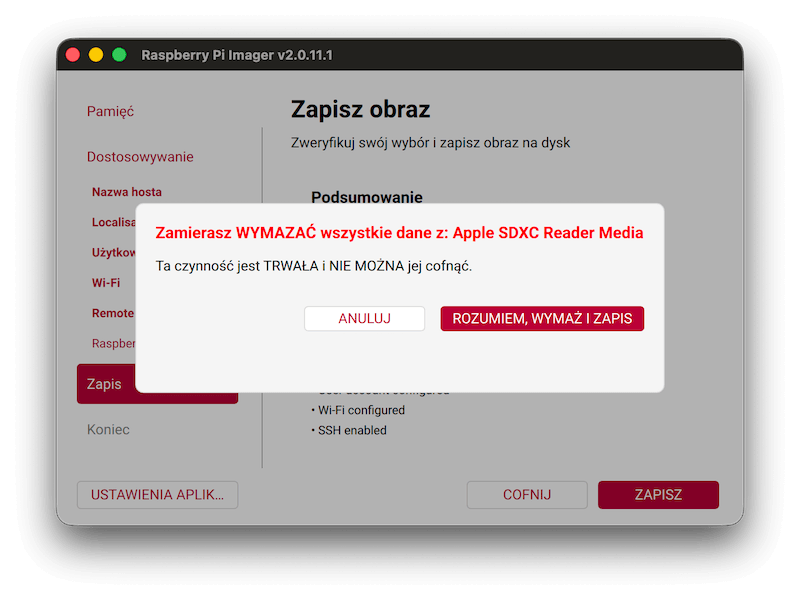800x600 pixels.
Task: Click the red WYMAZAĆ warning heading
Action: 399,233
